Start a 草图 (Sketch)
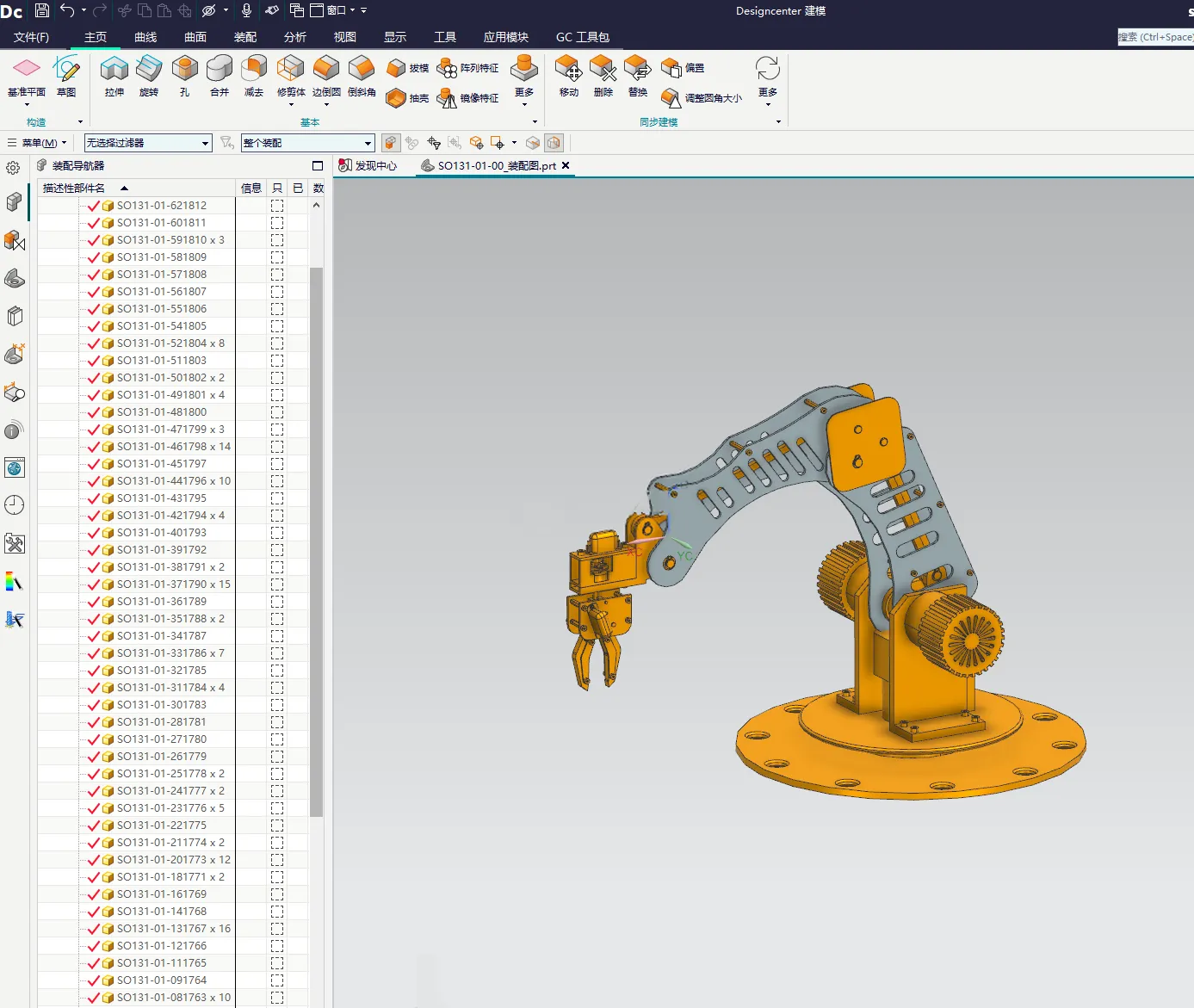This screenshot has height=1008, width=1194. click(x=66, y=76)
